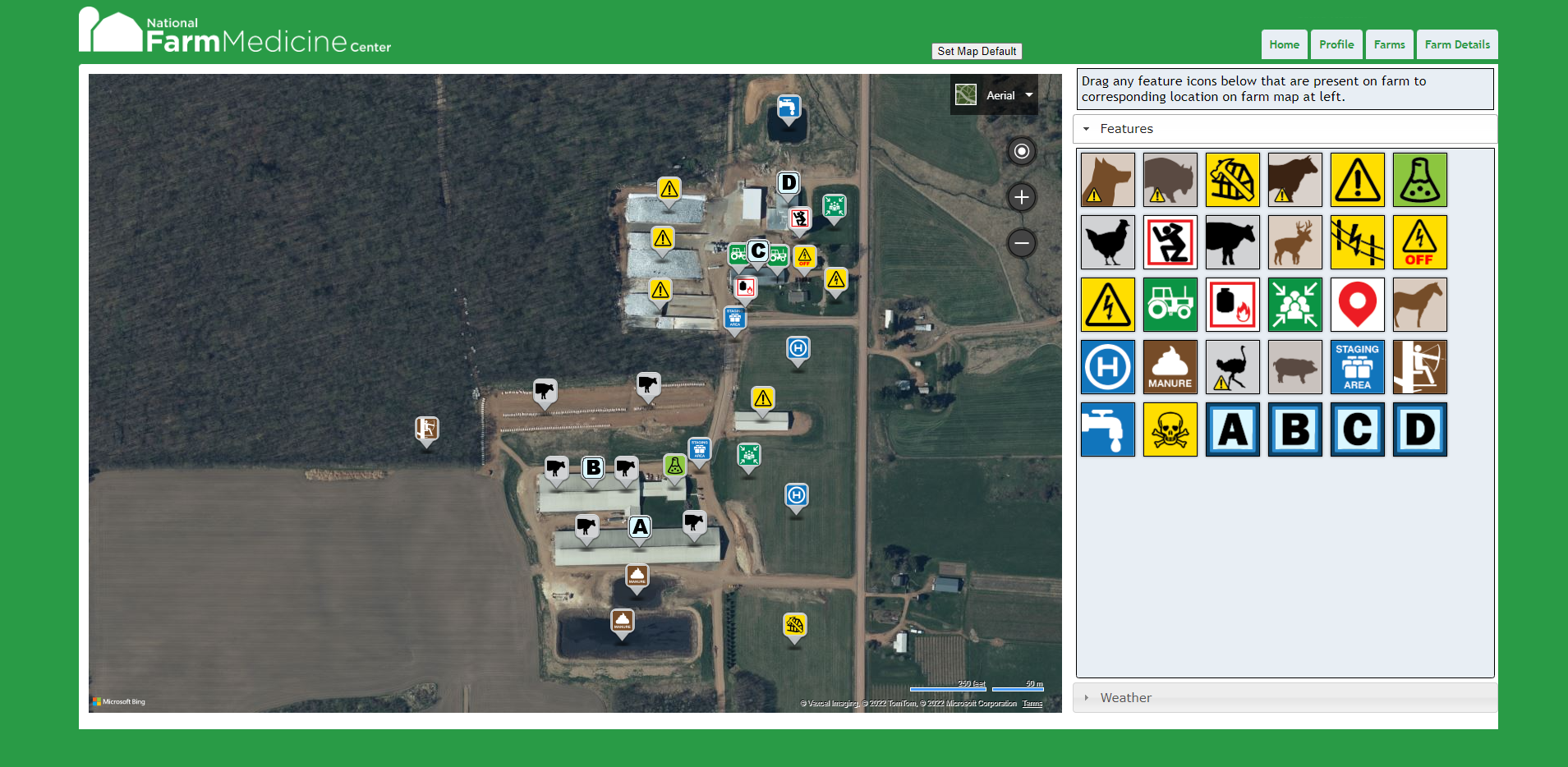Switch to the Farms tab
This screenshot has width=1568, height=767.
[1388, 44]
